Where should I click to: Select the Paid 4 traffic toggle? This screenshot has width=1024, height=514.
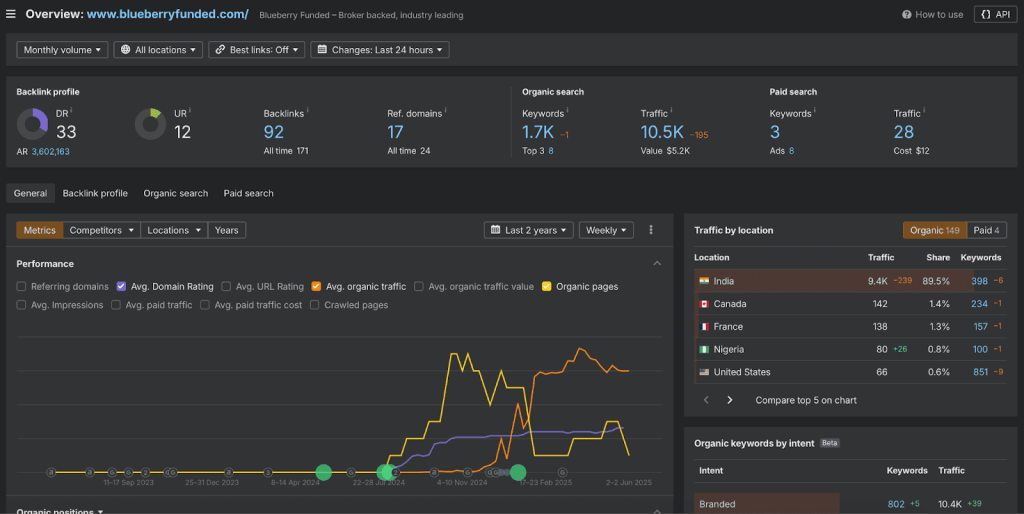point(986,230)
